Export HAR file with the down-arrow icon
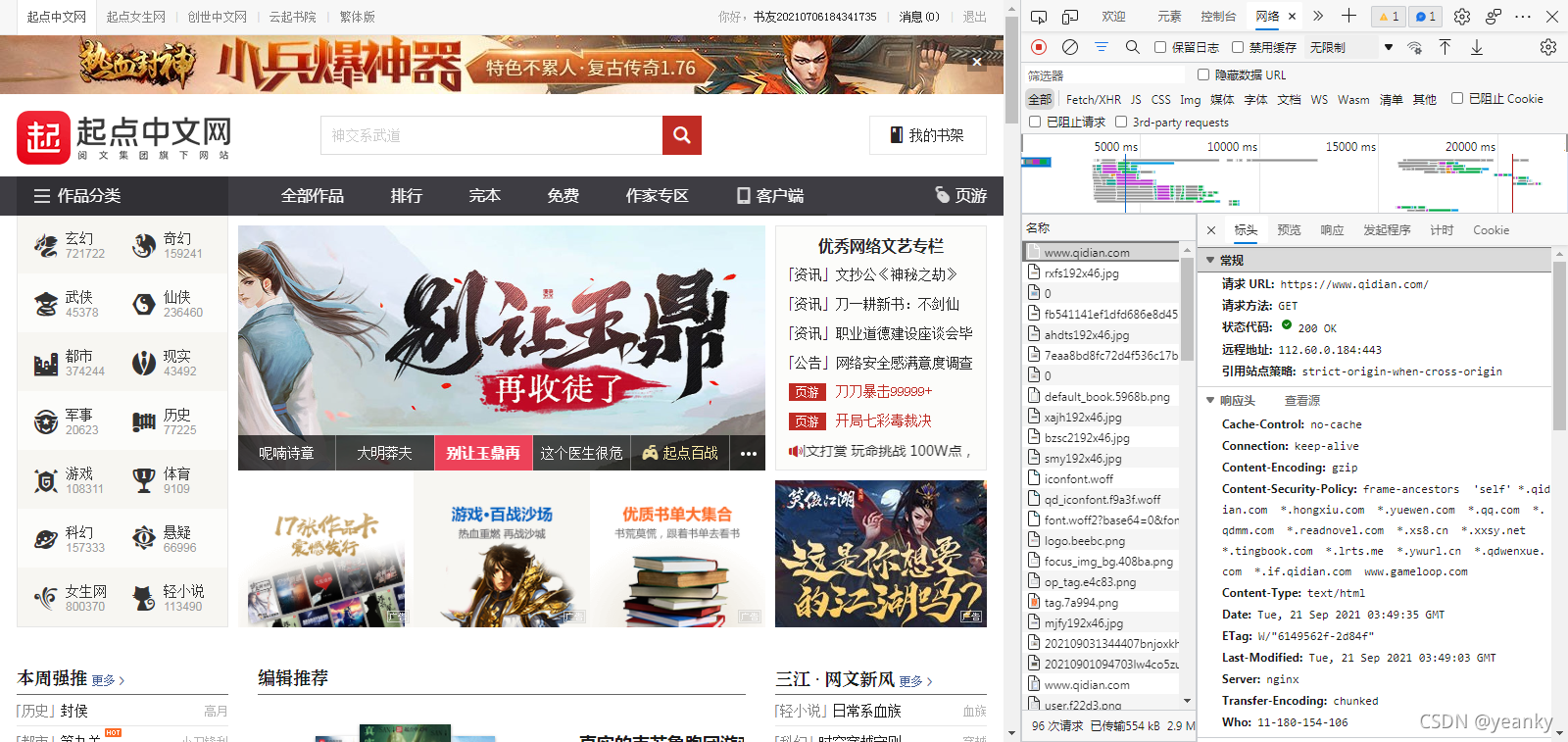 point(1477,47)
